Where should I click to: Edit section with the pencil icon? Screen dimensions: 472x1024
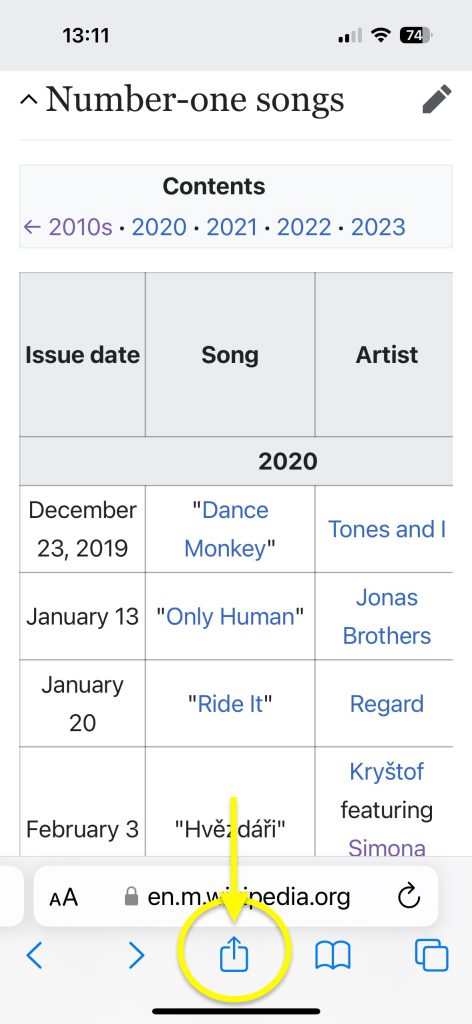[436, 99]
